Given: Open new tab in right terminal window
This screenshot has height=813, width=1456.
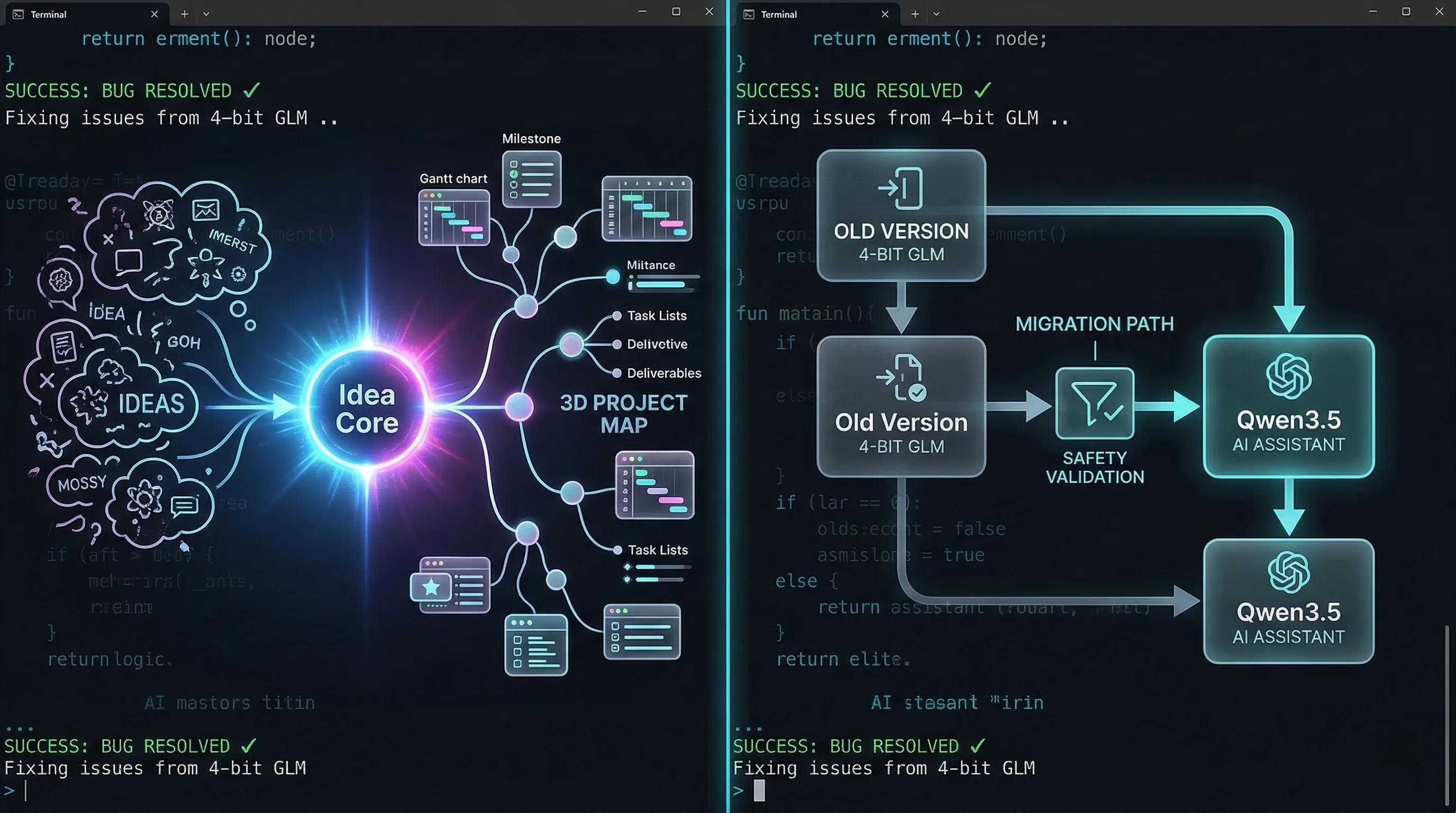Looking at the screenshot, I should [x=915, y=14].
